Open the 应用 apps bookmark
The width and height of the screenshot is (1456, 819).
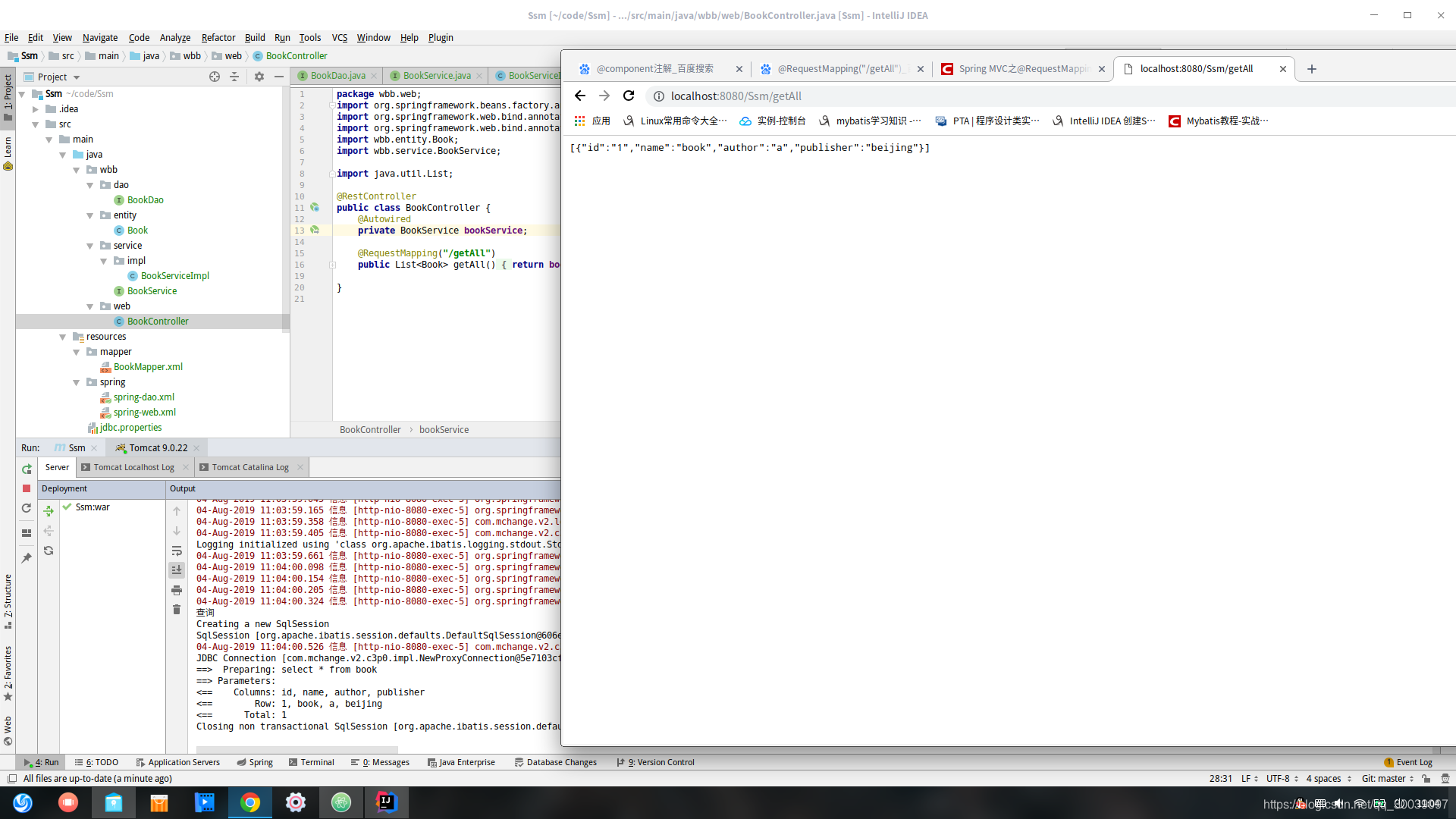(x=592, y=121)
